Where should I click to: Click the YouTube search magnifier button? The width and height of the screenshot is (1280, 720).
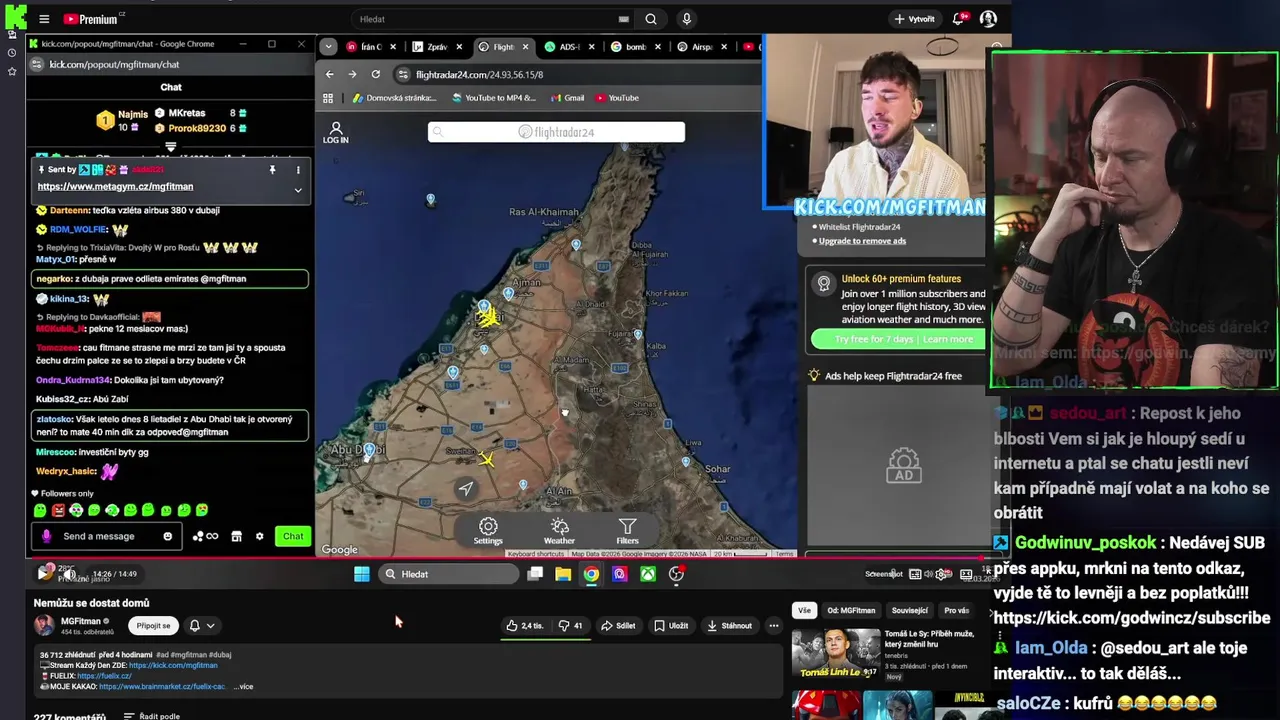point(651,19)
